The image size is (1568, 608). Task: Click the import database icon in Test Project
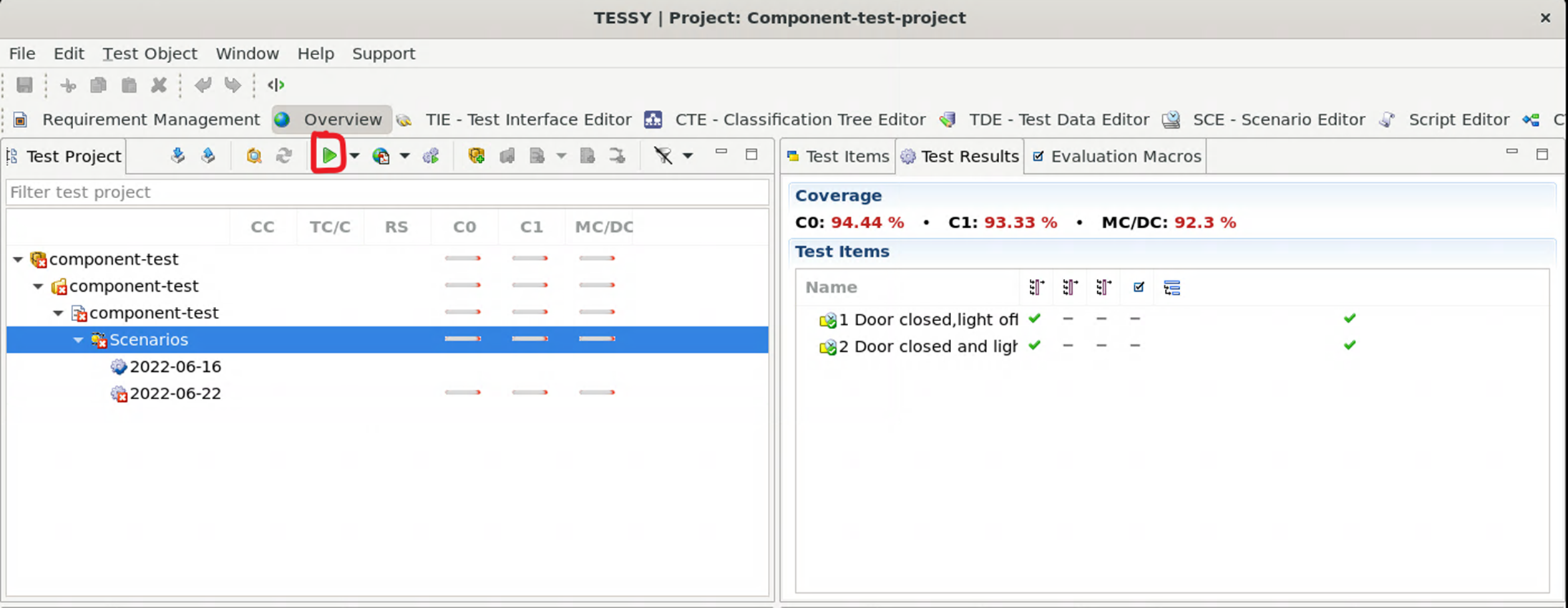[x=177, y=155]
